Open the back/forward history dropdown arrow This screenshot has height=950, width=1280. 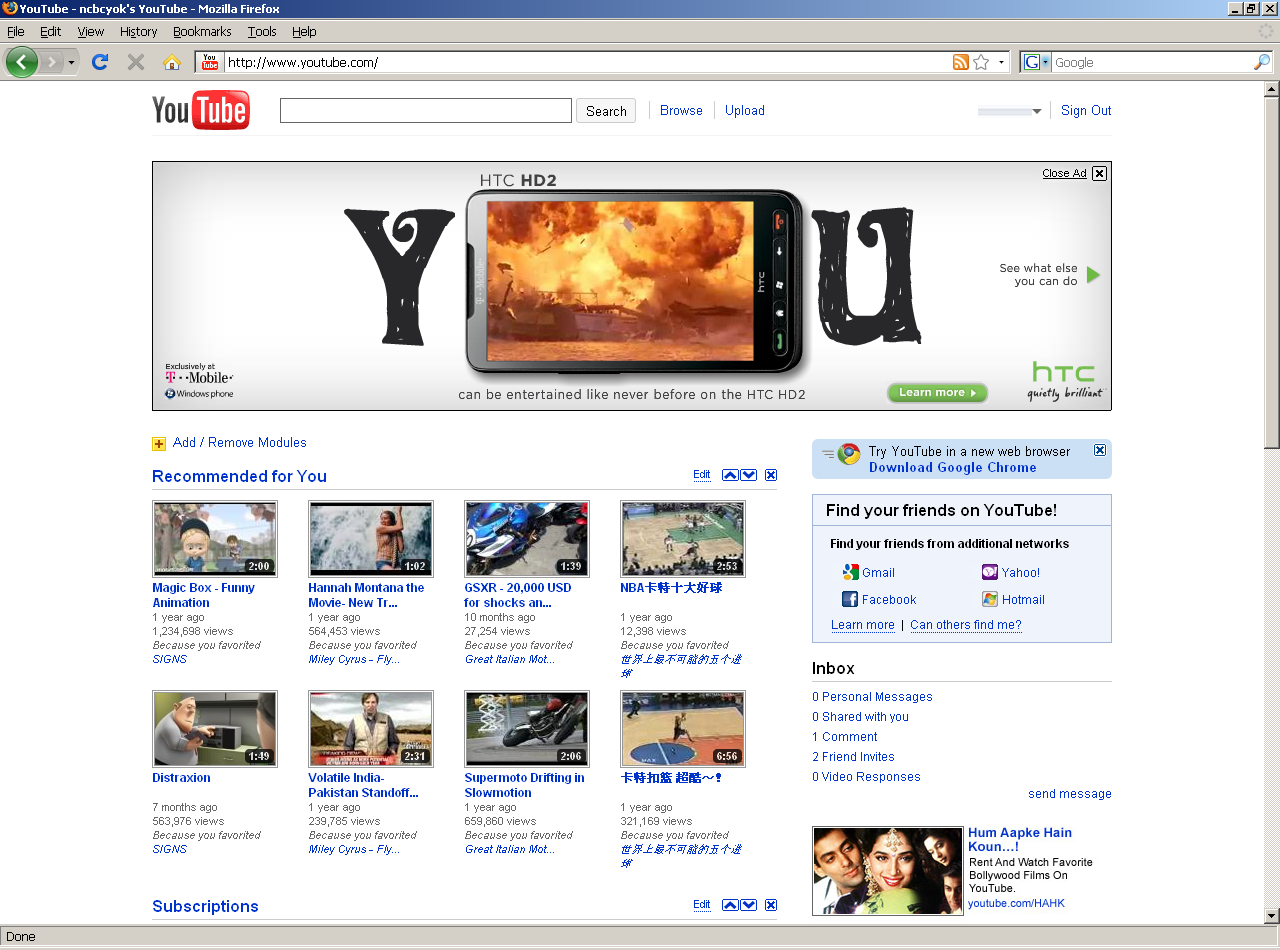(71, 62)
